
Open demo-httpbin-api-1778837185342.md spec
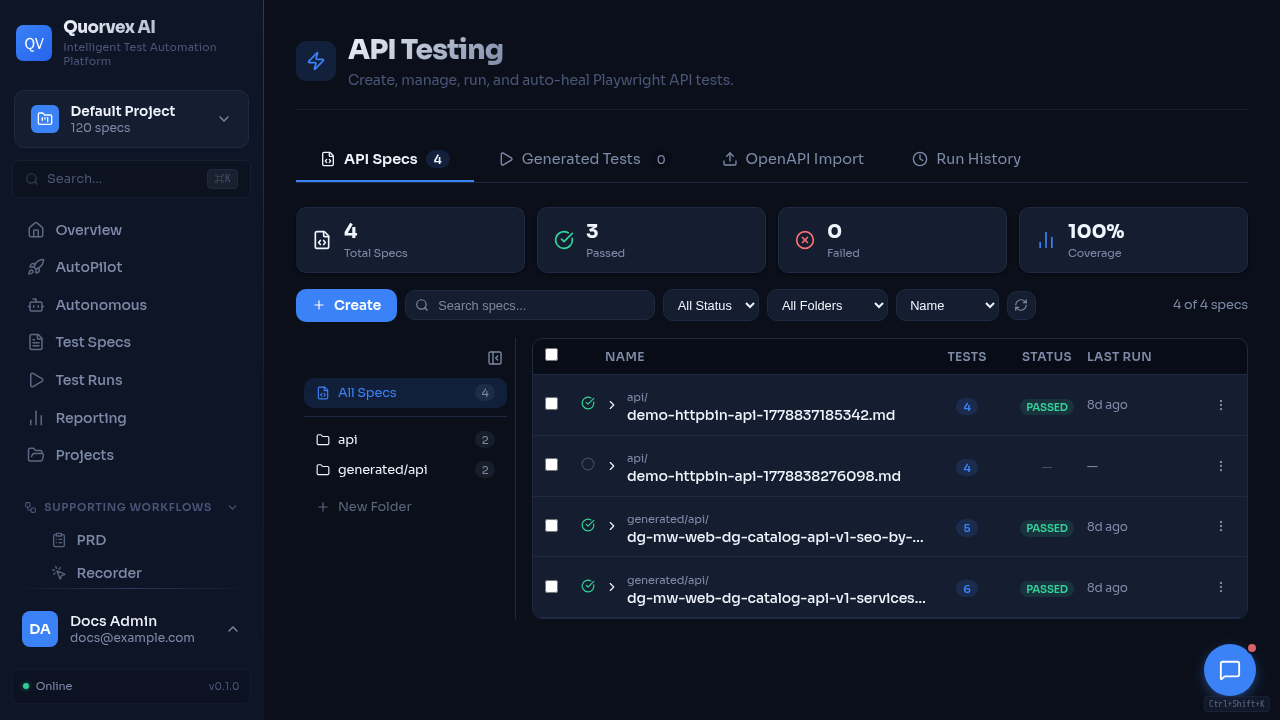pos(761,415)
